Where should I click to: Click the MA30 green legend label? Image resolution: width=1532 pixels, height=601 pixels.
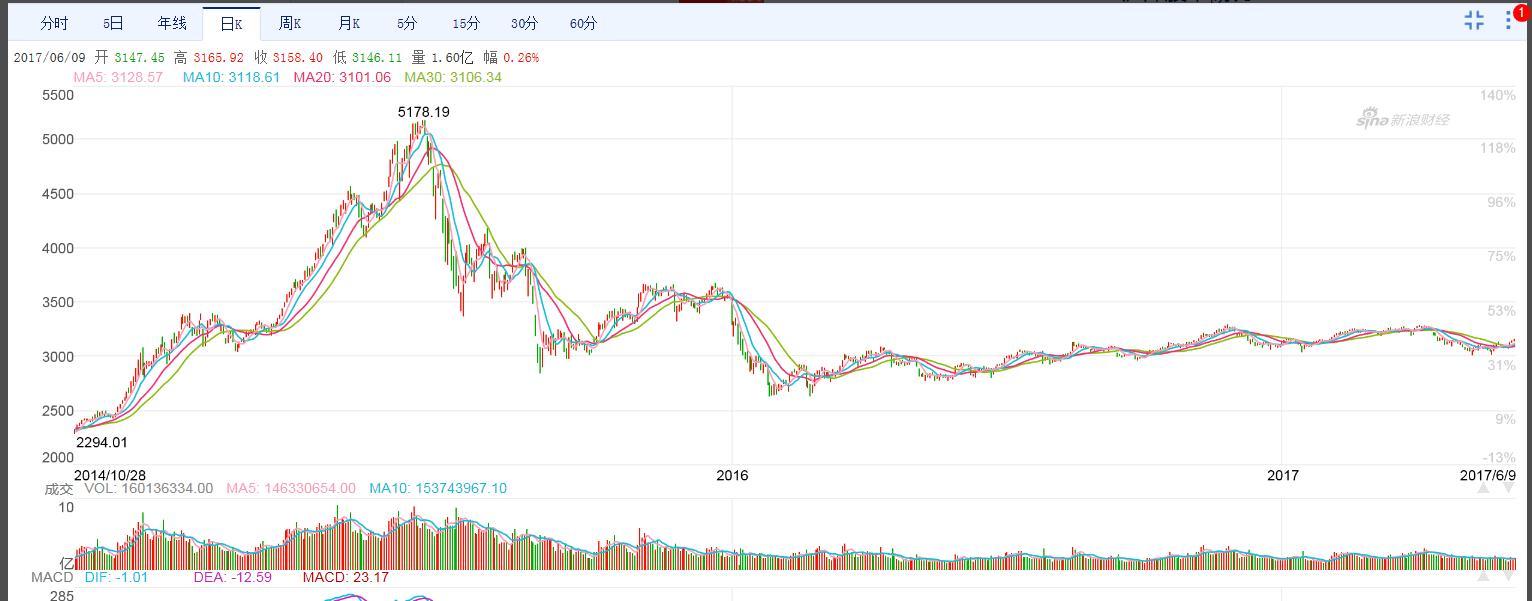point(453,77)
